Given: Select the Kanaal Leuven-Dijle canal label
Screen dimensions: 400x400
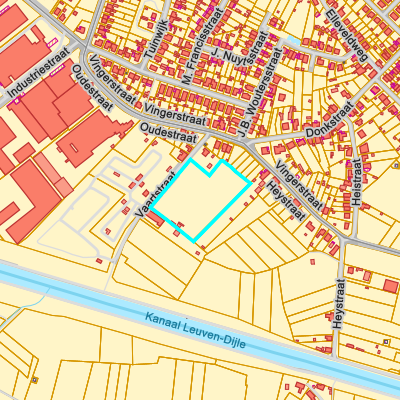Looking at the screenshot, I should (x=196, y=330).
